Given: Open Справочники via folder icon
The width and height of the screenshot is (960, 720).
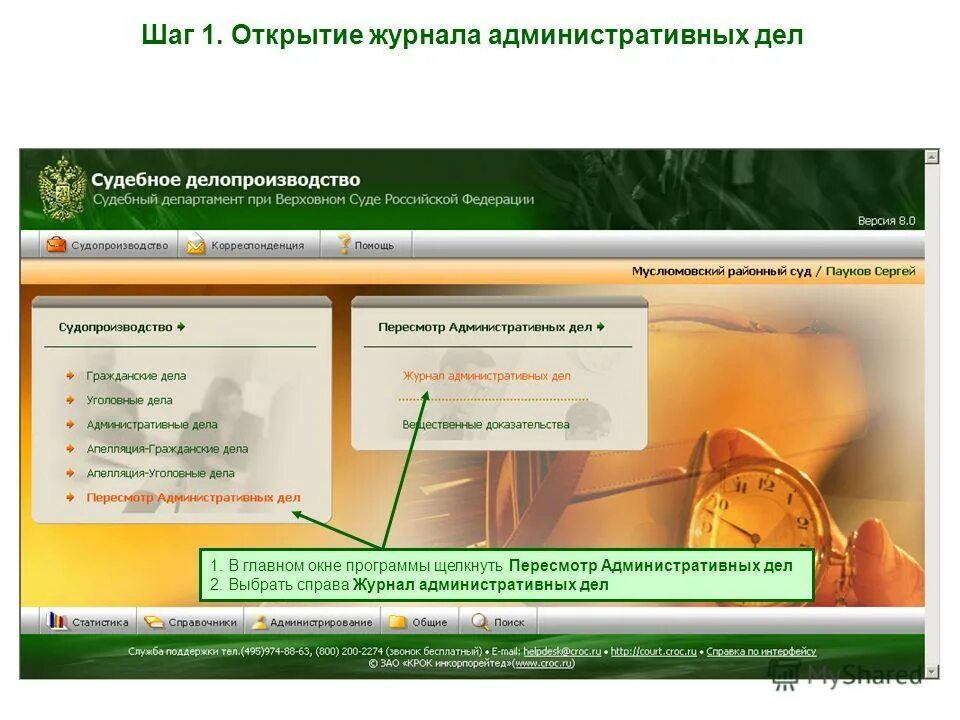Looking at the screenshot, I should pos(153,619).
